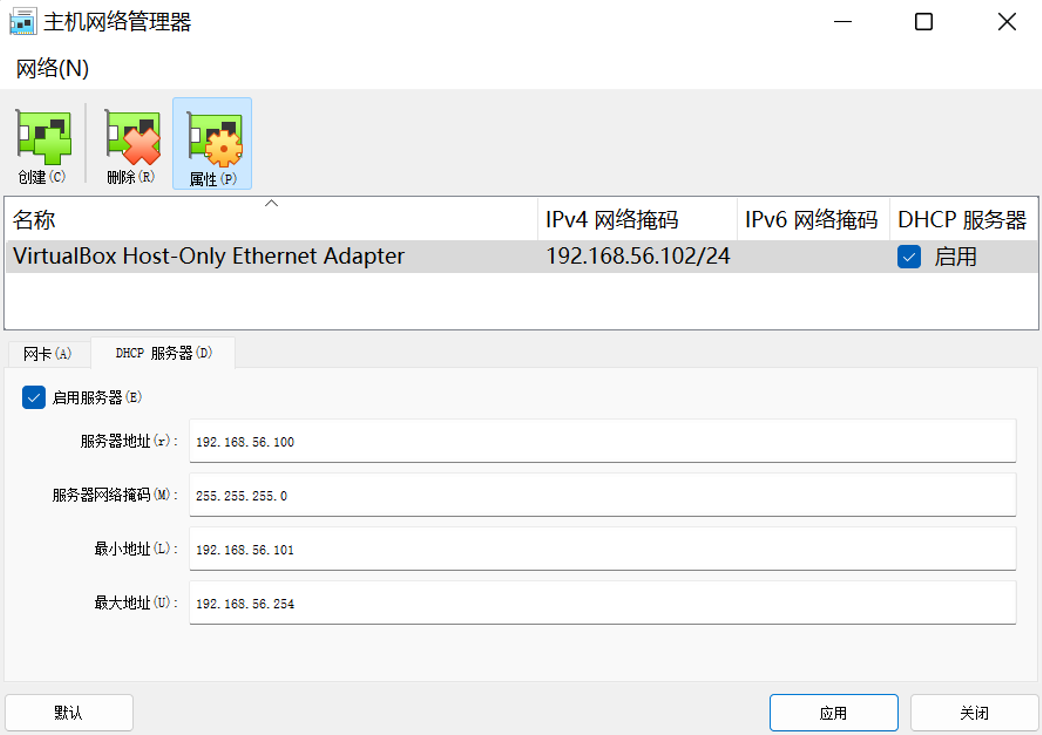The image size is (1042, 735).
Task: Switch to the 网卡(A) tab
Action: tap(47, 354)
